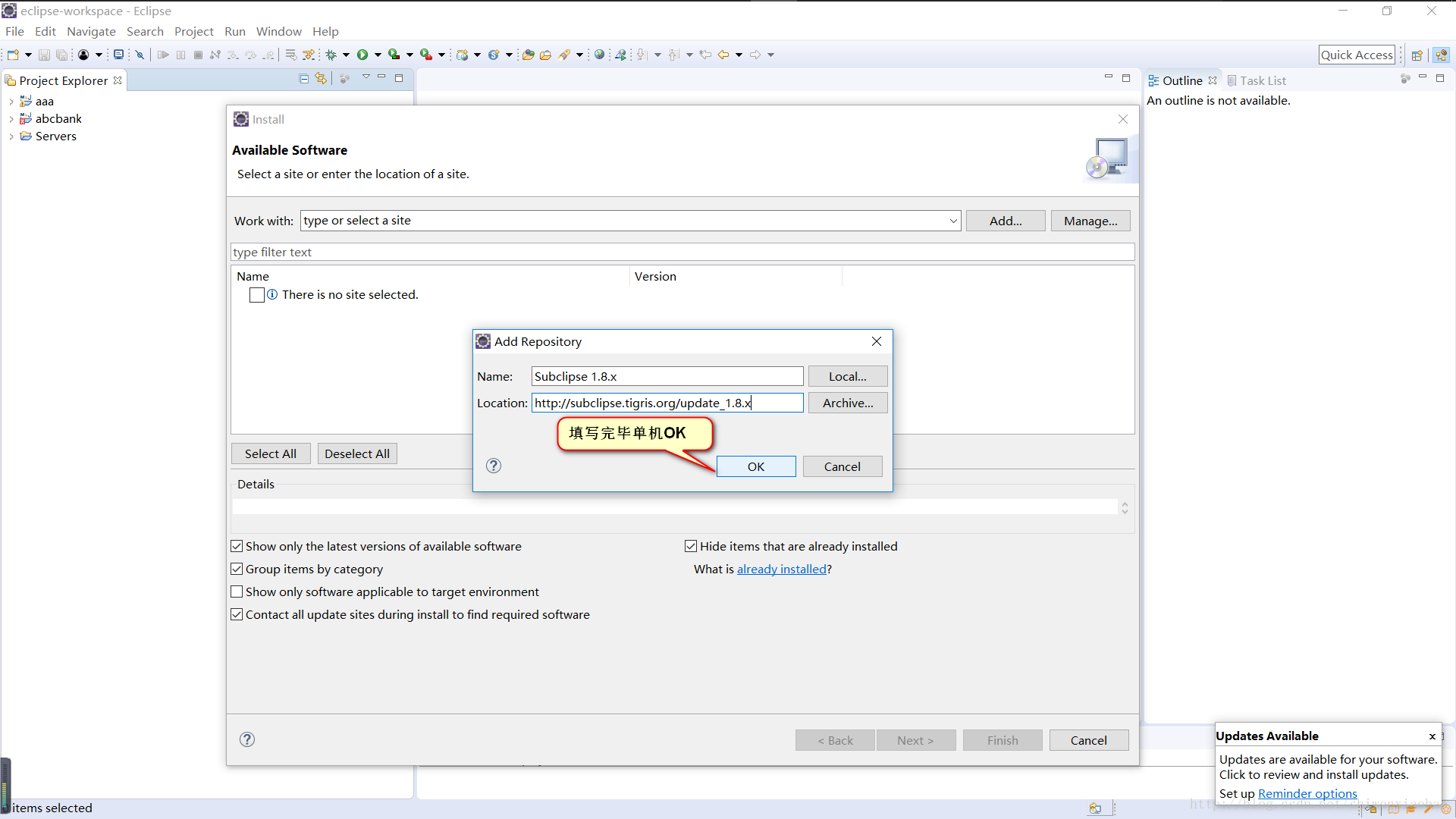Check the 'no site selected' row checkbox
The width and height of the screenshot is (1456, 819).
pos(257,295)
